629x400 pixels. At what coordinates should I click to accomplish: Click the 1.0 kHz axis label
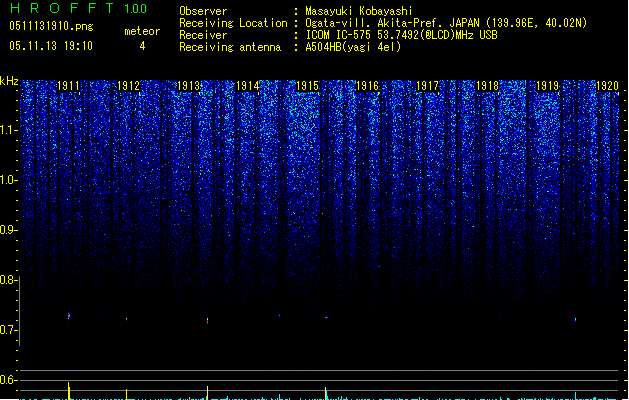pos(8,180)
